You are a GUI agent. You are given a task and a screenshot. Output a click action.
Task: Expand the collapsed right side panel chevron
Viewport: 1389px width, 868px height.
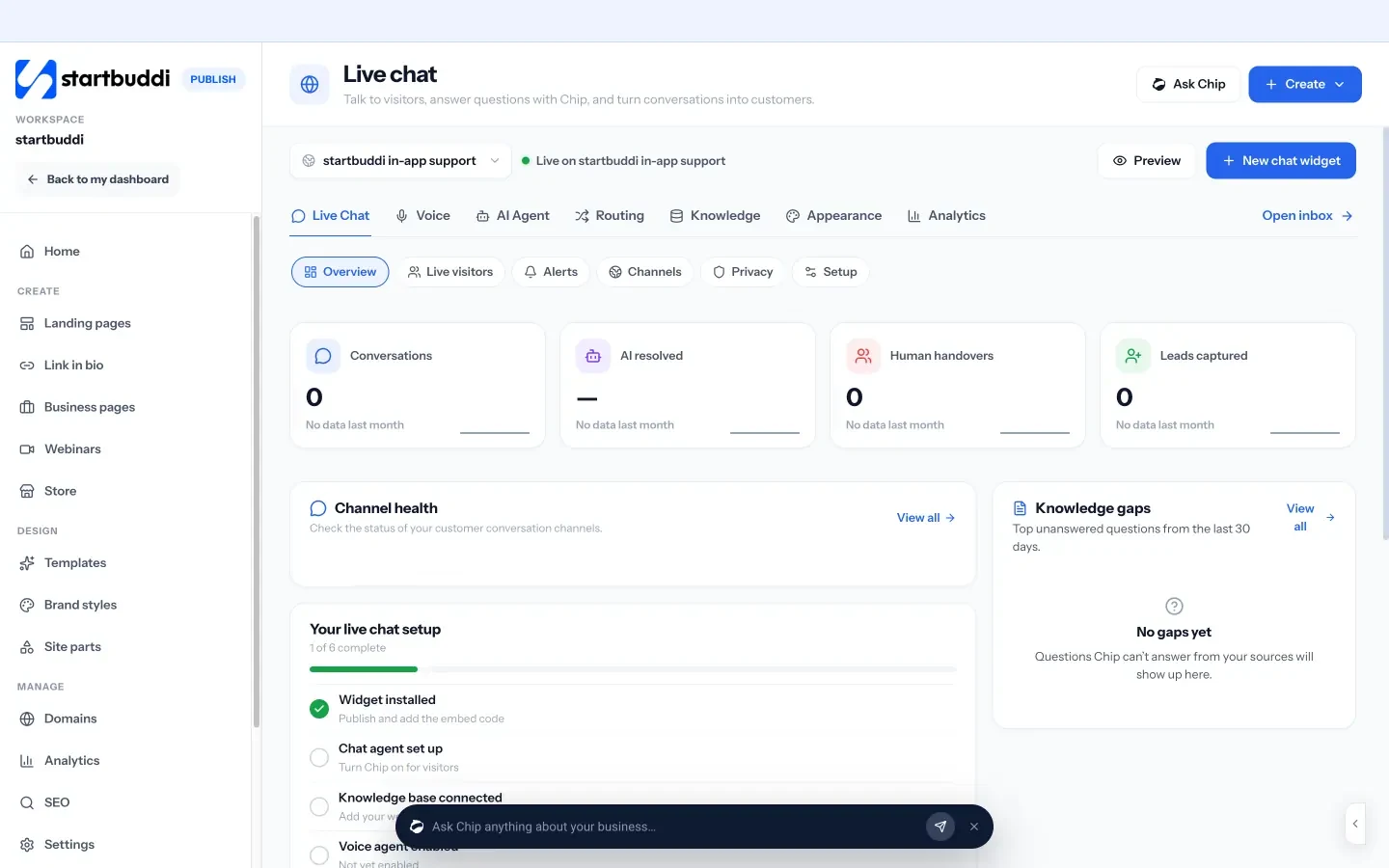point(1355,824)
